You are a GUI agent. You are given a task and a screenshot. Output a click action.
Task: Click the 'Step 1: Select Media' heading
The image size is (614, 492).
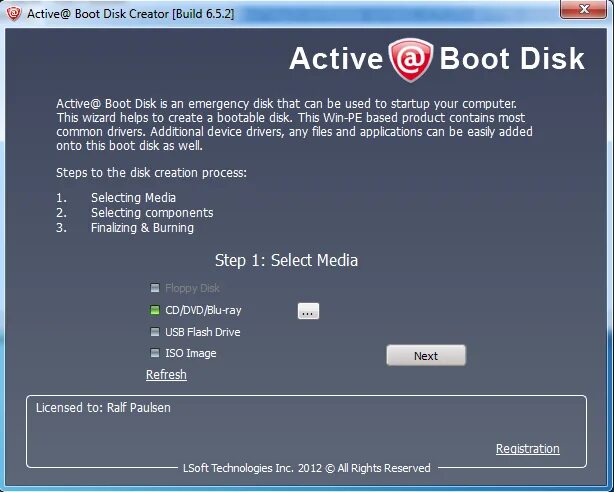click(286, 260)
